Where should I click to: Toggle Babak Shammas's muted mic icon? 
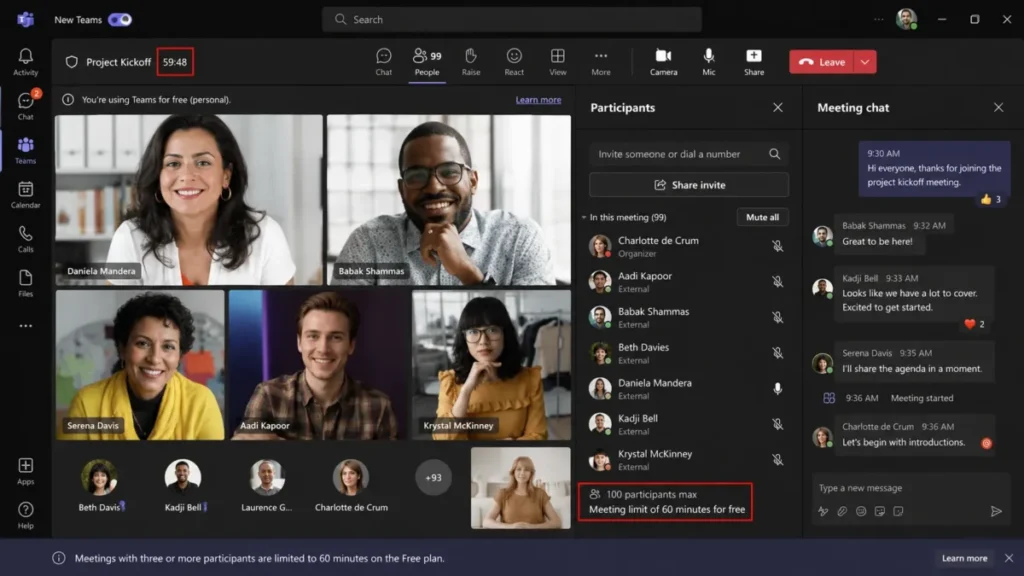(777, 317)
